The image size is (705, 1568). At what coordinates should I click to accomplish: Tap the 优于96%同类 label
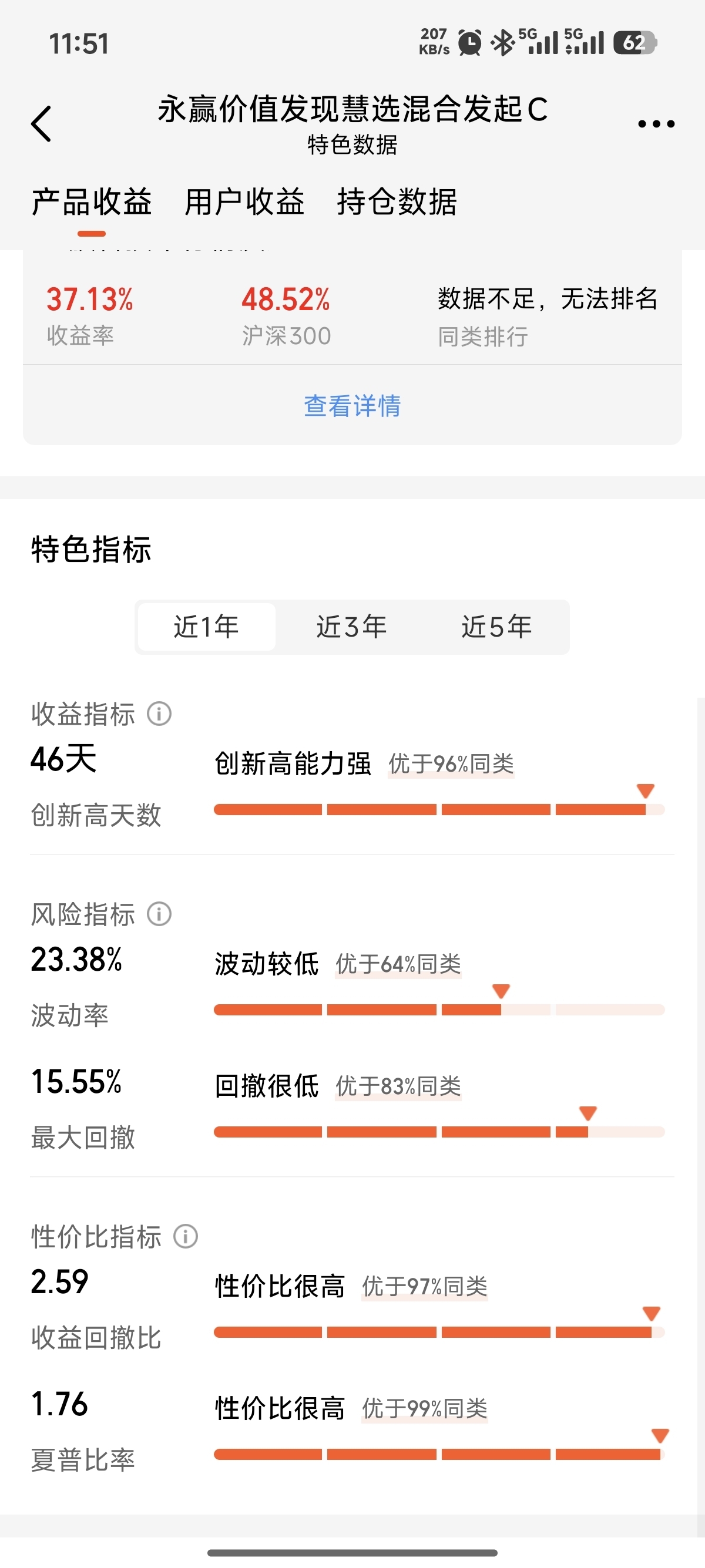coord(451,764)
